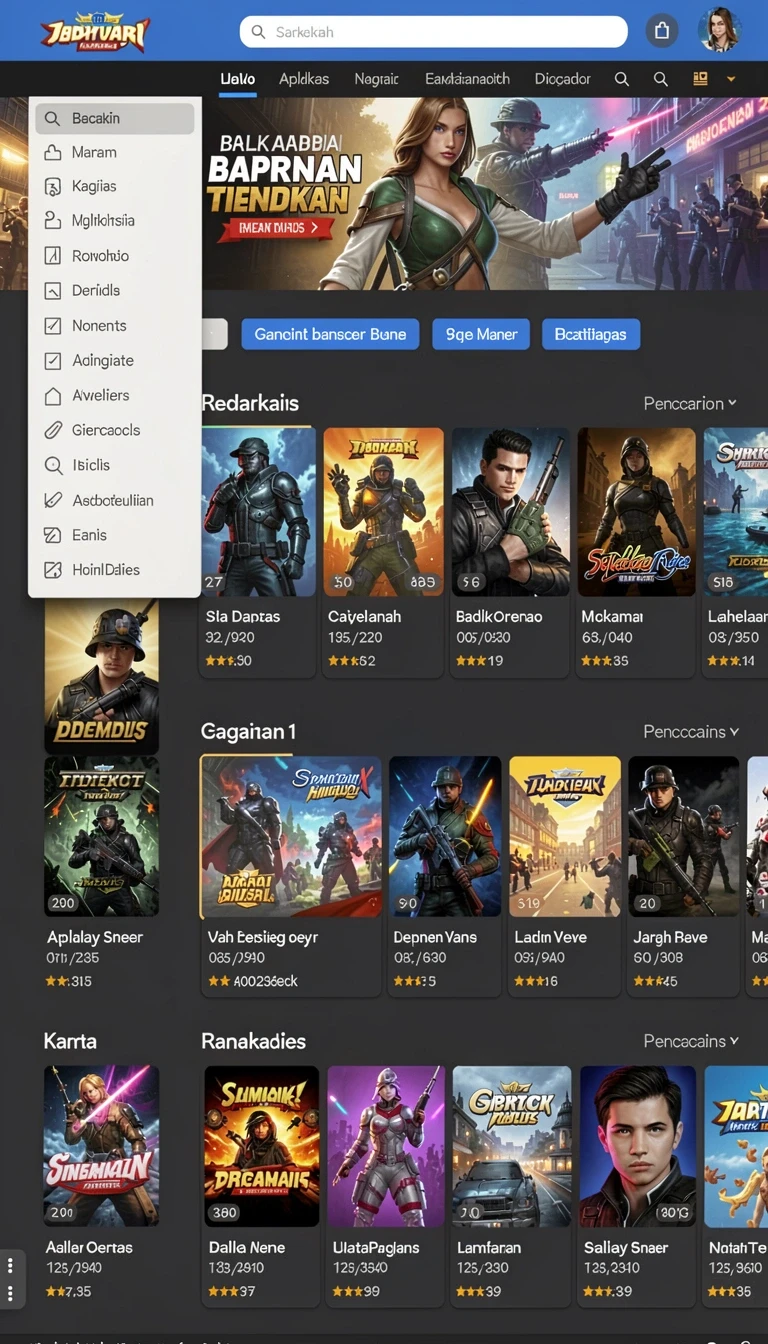Click the paperclip icon beside Giercaocls
768x1344 pixels.
point(53,430)
